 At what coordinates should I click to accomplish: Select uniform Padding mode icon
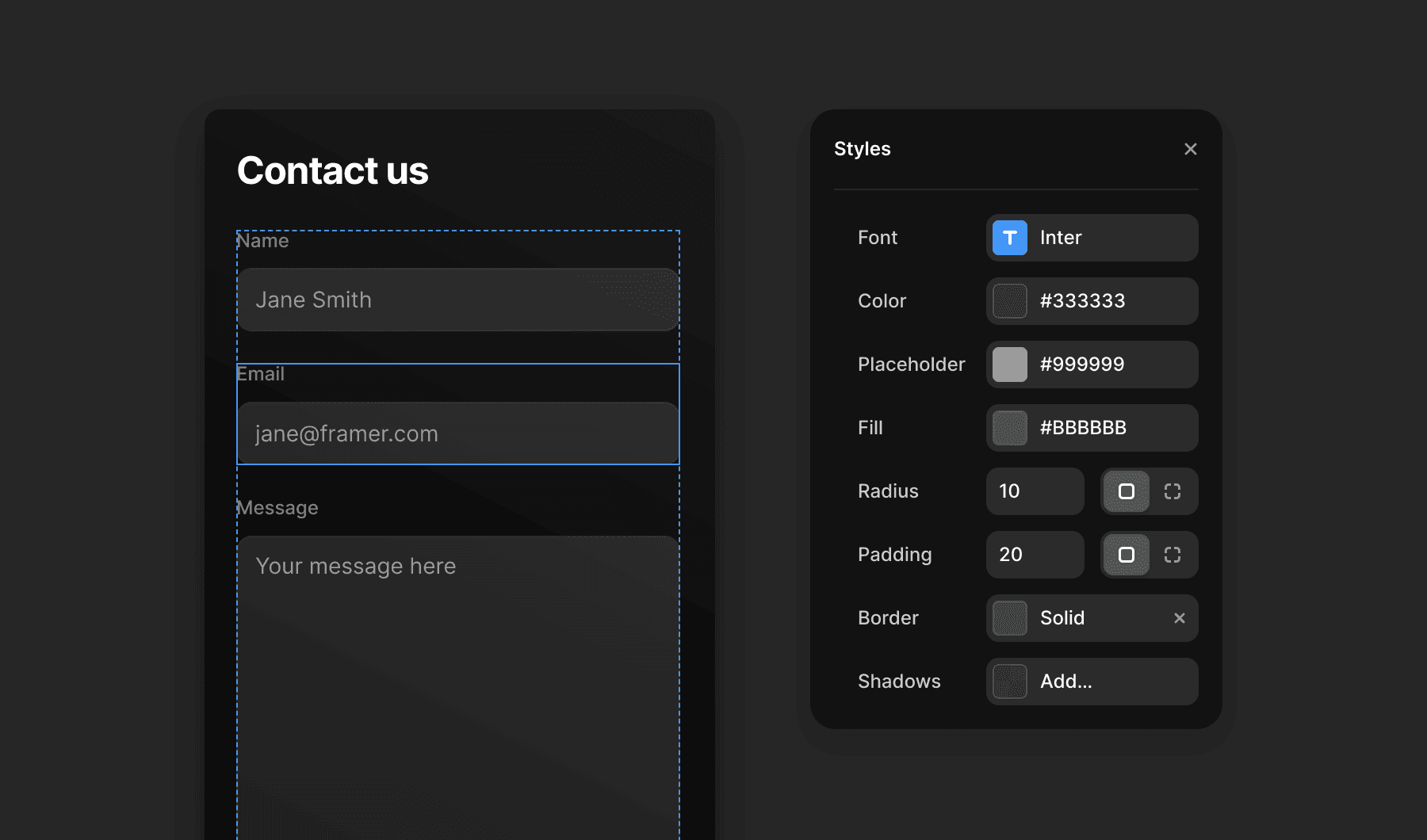pos(1126,555)
